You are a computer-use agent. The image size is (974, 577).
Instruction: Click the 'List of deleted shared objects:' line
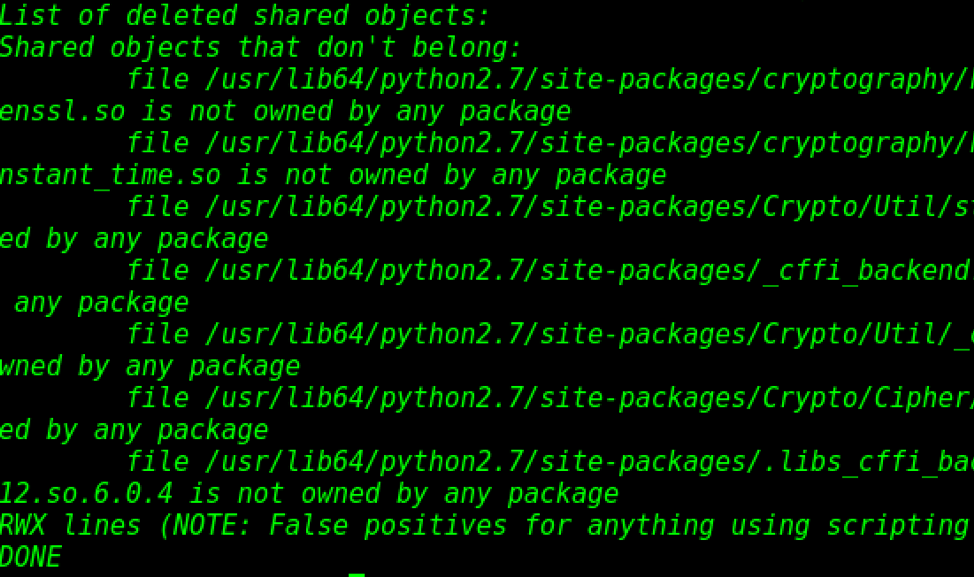coord(245,16)
